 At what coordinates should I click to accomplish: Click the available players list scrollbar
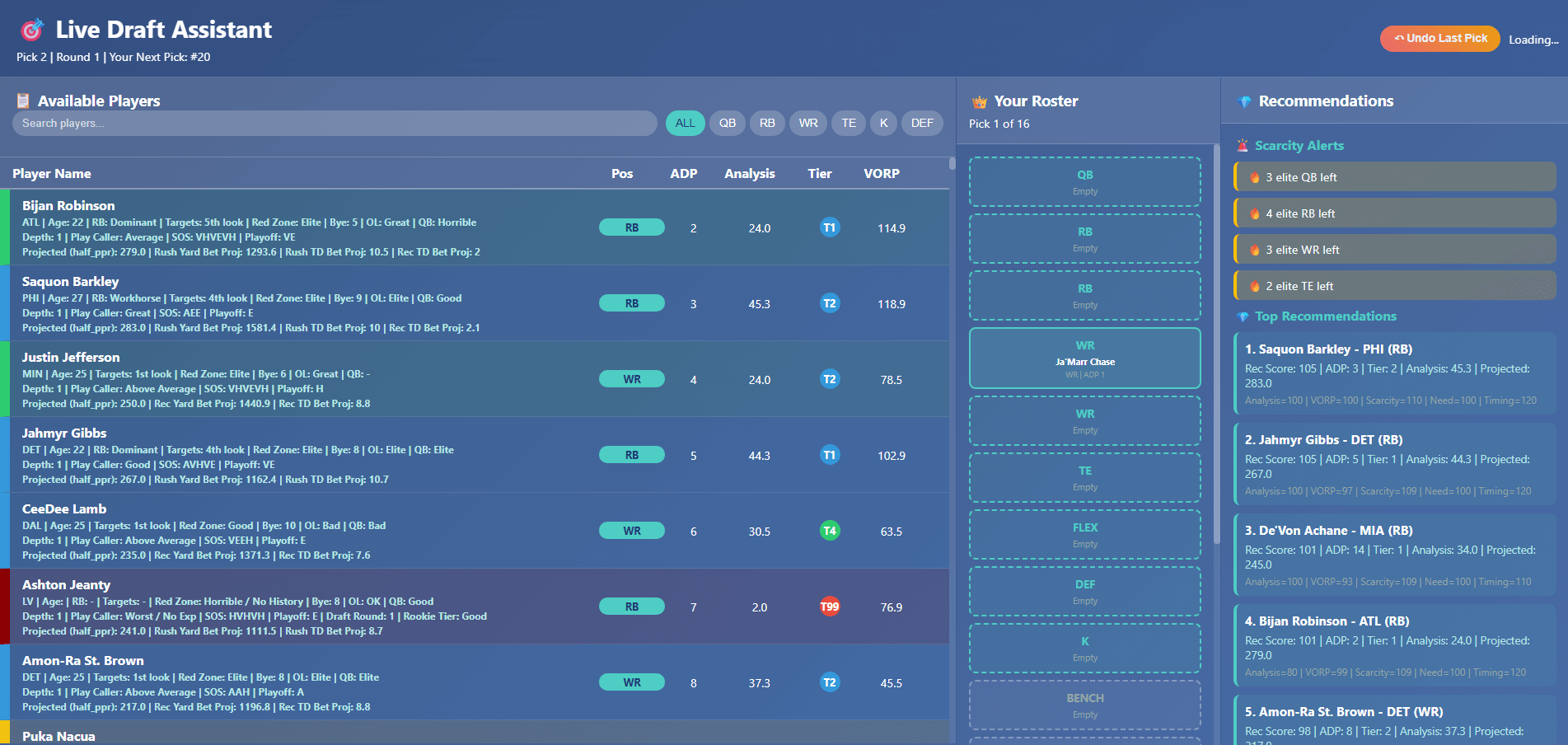pos(953,163)
